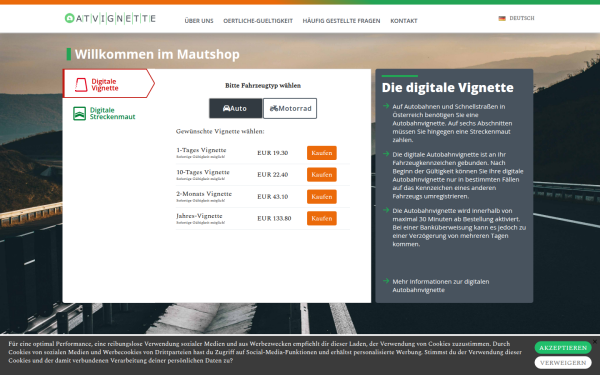Open Mehr Informationen zur digitalen Autobahnvignette link
The width and height of the screenshot is (600, 375).
tap(440, 285)
